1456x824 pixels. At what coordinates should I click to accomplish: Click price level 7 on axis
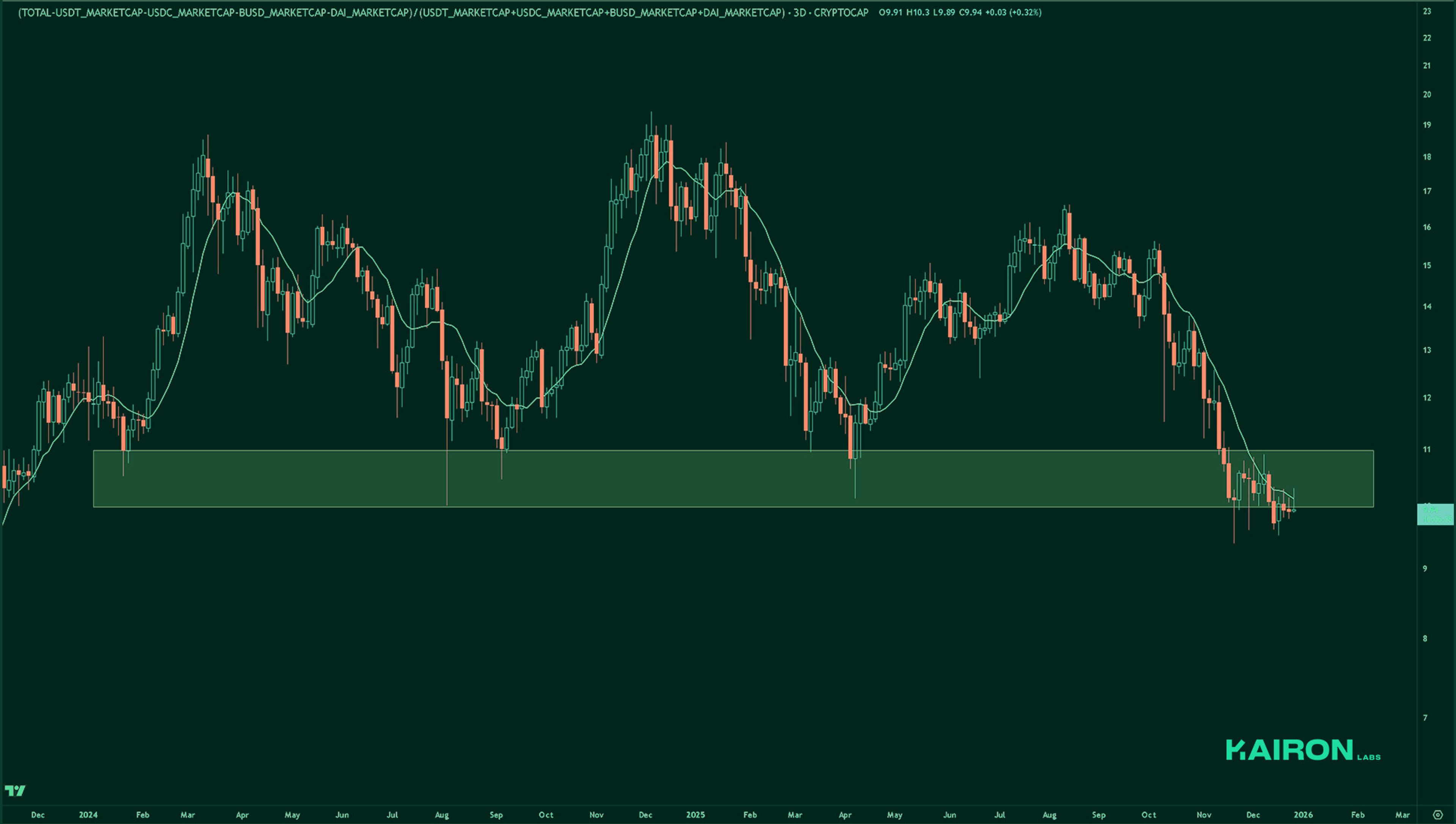pos(1425,718)
